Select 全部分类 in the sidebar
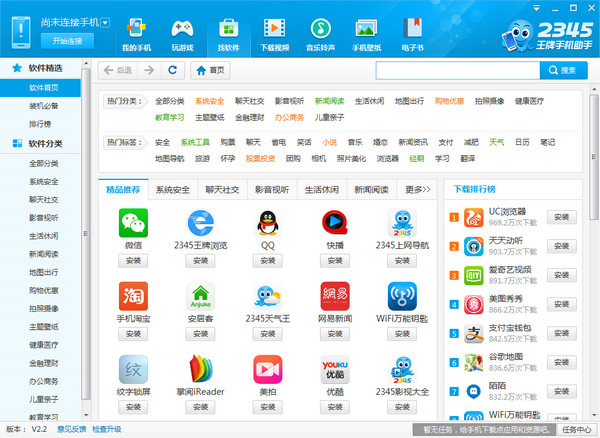This screenshot has height=438, width=600. [x=44, y=164]
